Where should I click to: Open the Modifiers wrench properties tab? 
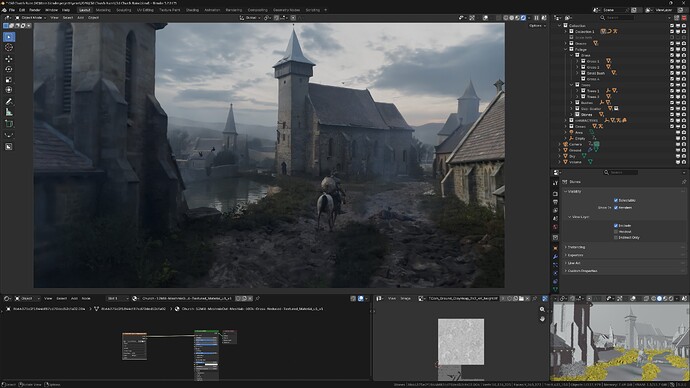click(555, 256)
